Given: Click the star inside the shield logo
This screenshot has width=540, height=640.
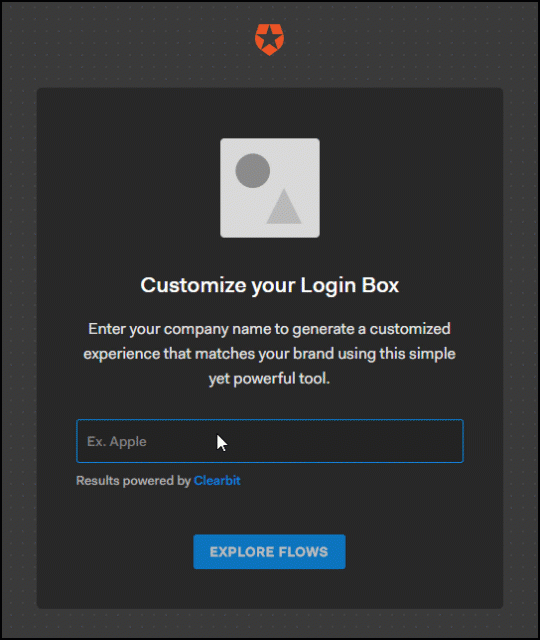Looking at the screenshot, I should pos(269,38).
